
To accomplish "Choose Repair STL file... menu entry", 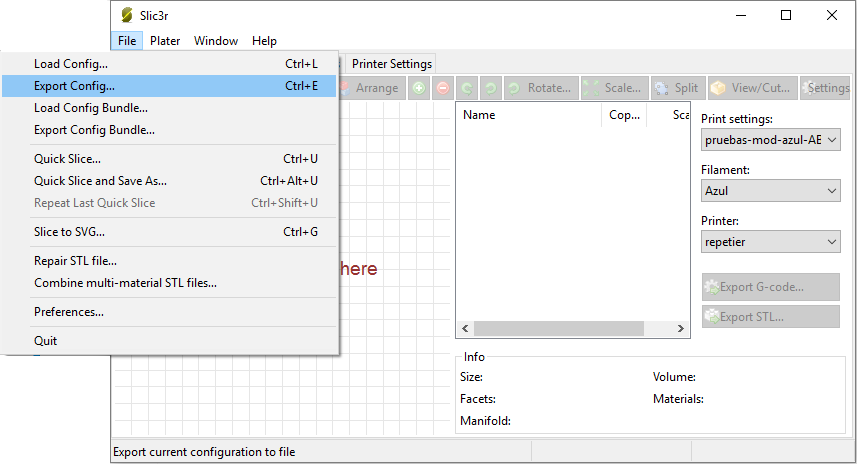I will pos(169,261).
